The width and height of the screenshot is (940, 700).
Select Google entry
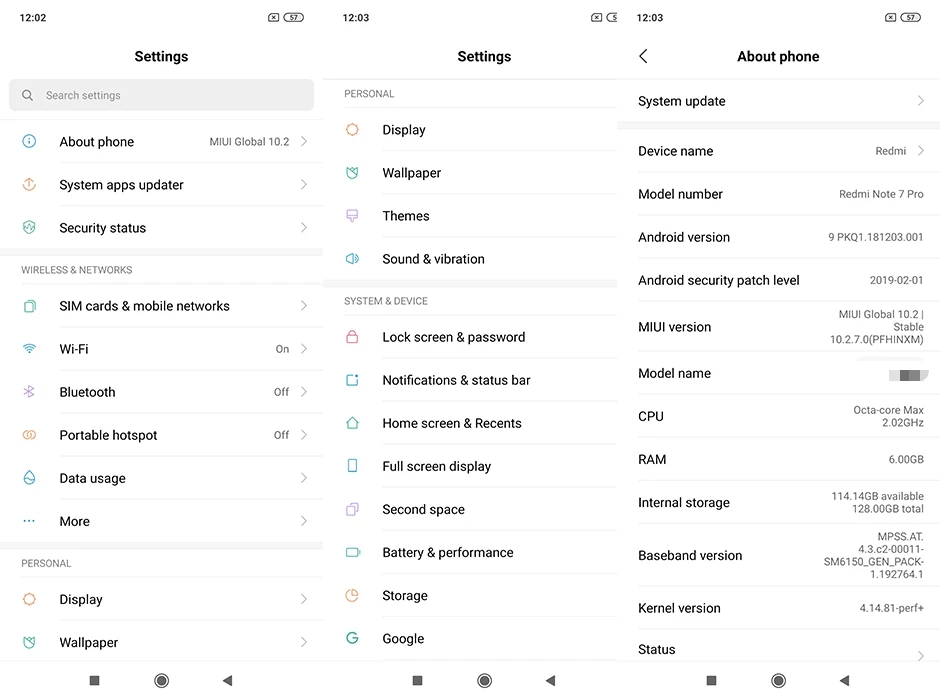pos(470,639)
